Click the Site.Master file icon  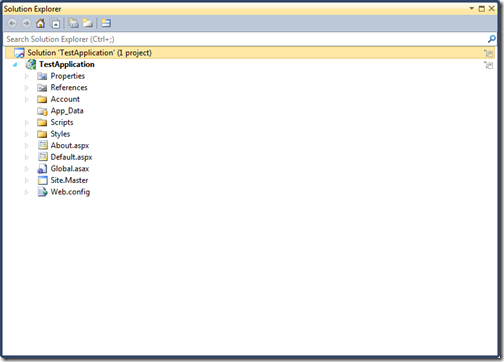pos(43,180)
